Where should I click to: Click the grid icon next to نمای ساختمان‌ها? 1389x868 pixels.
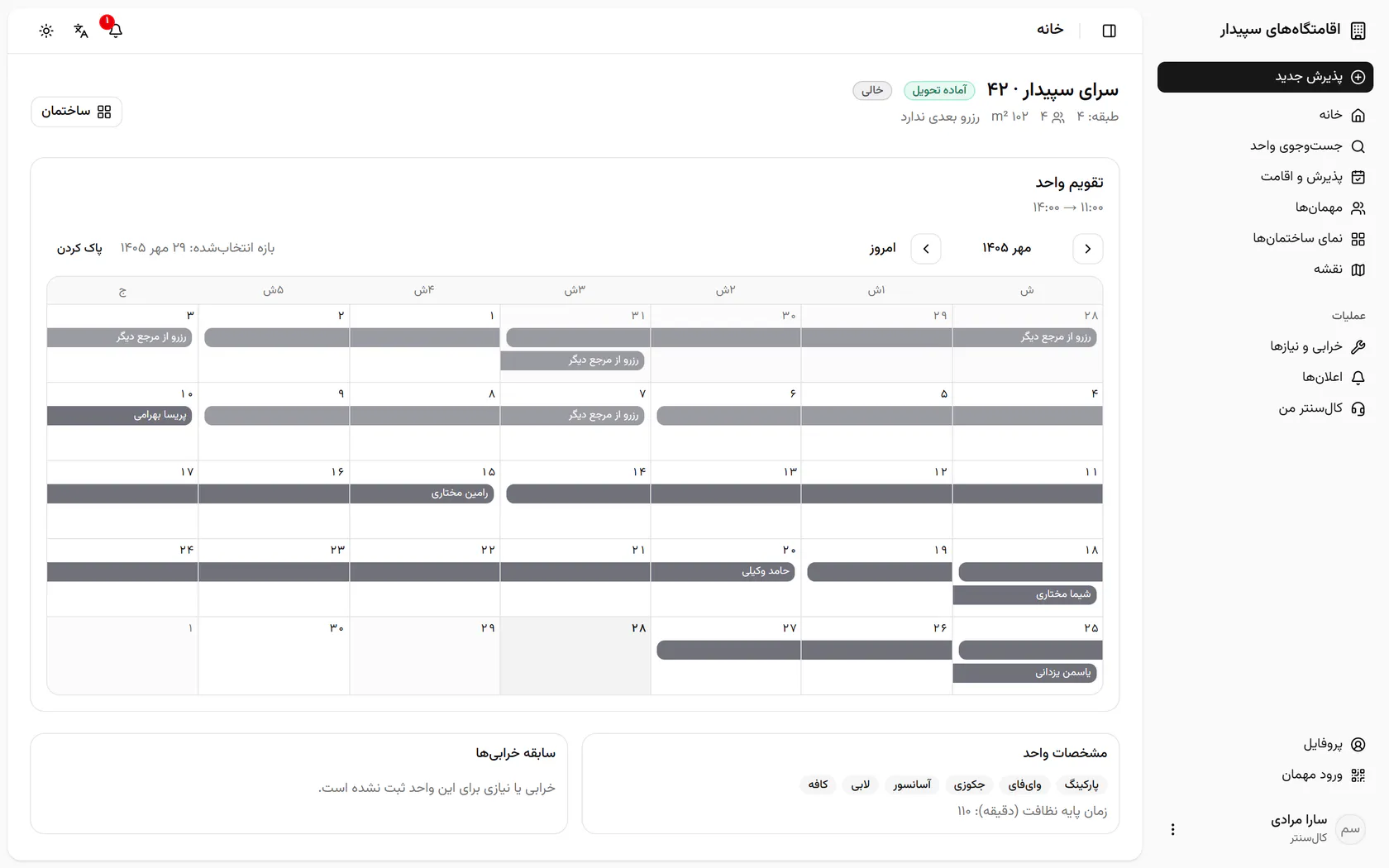point(1358,239)
